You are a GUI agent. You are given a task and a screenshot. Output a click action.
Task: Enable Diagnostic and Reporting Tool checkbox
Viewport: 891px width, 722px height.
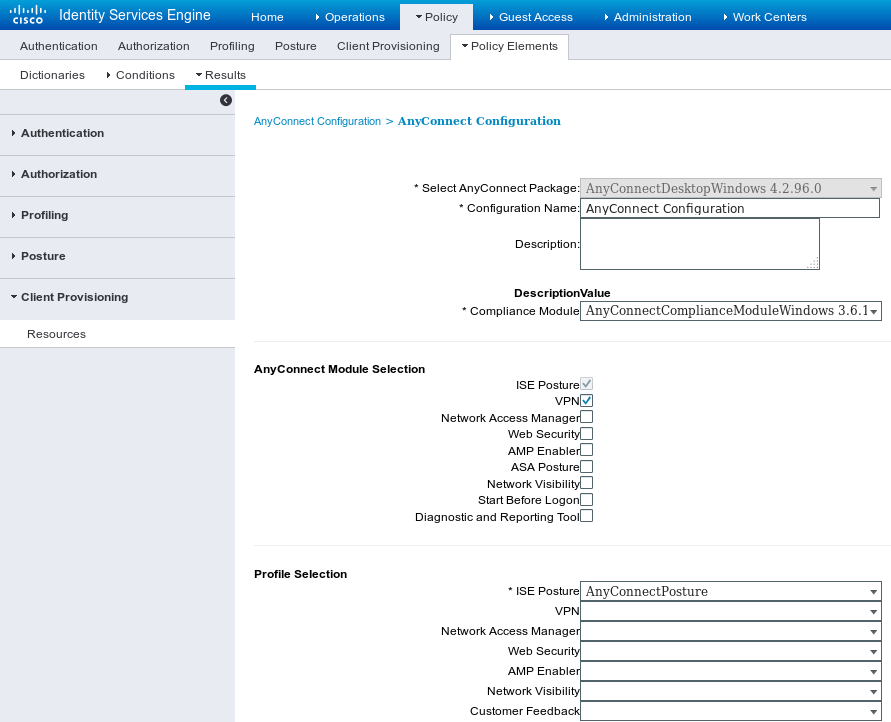[586, 516]
